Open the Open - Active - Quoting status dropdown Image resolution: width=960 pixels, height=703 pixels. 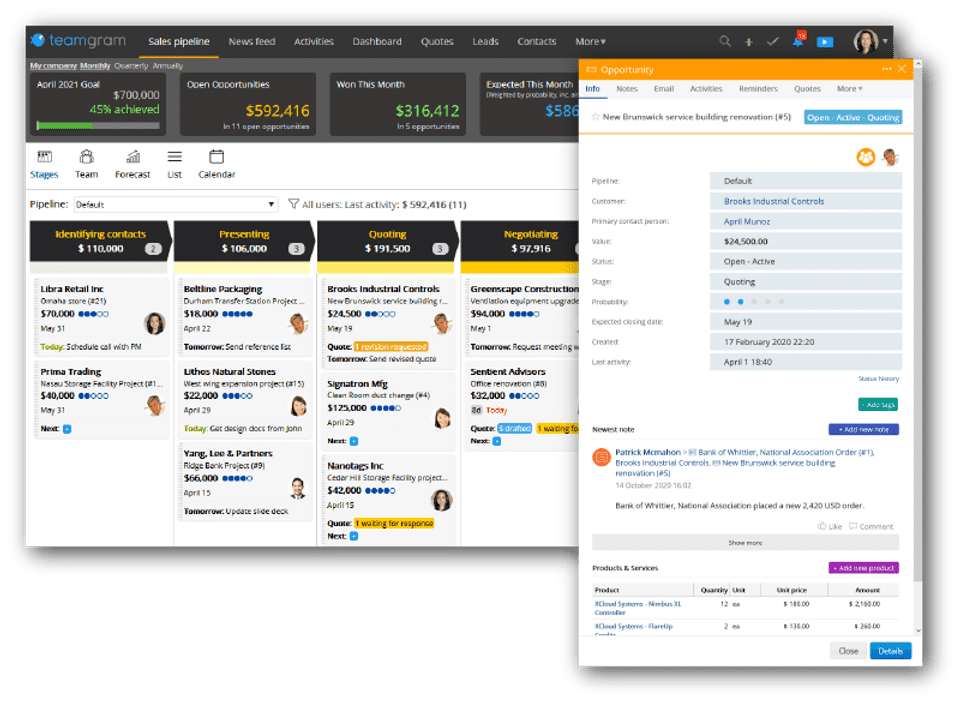tap(852, 117)
